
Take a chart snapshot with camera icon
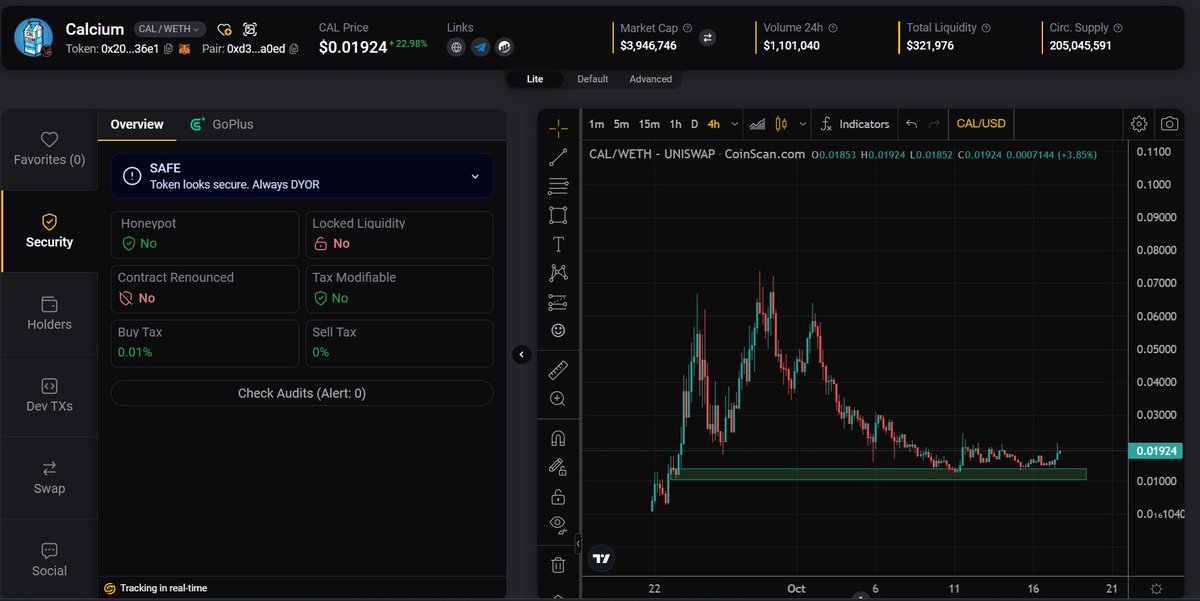pos(1169,124)
